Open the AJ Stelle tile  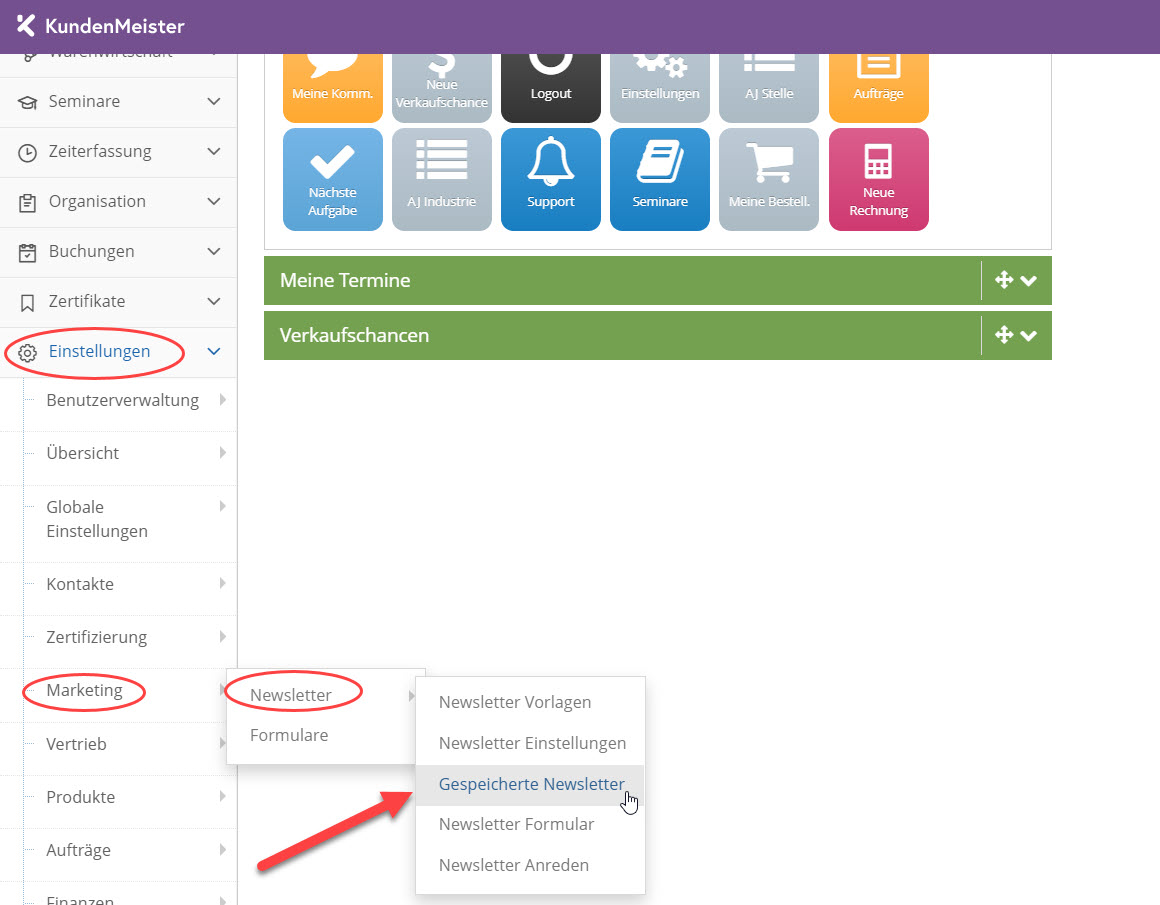[x=769, y=88]
